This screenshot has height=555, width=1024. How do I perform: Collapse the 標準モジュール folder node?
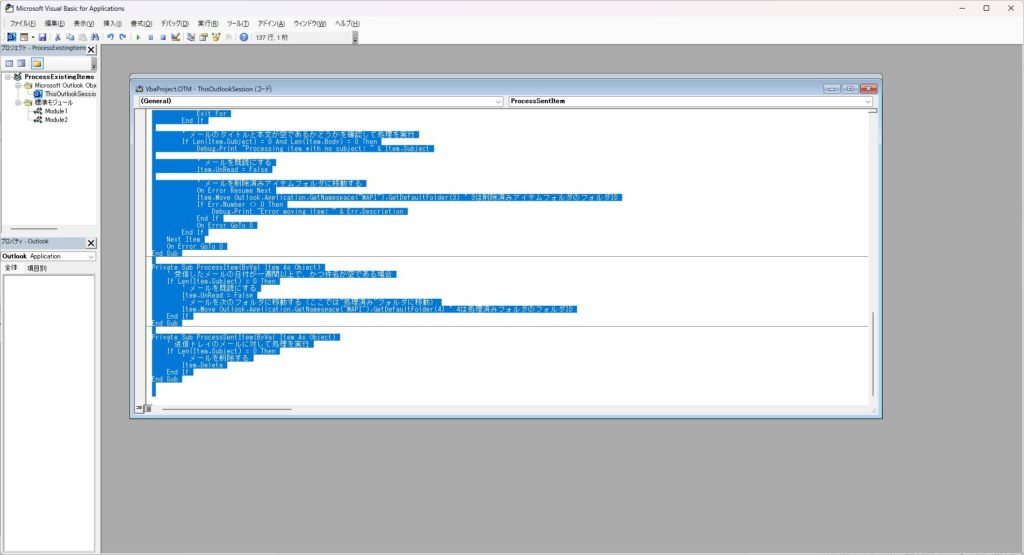18,102
